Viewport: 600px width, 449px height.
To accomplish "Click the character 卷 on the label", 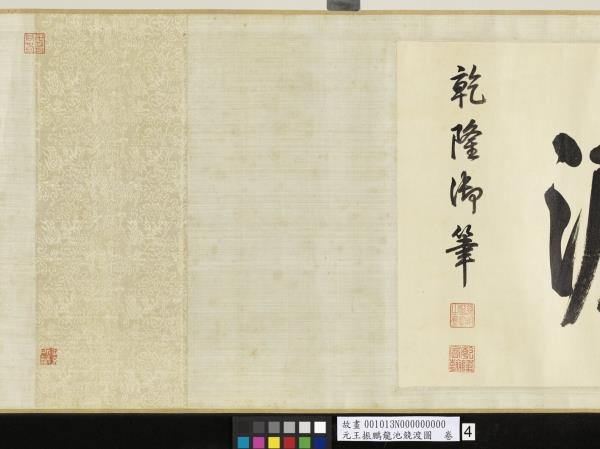I will tap(447, 435).
